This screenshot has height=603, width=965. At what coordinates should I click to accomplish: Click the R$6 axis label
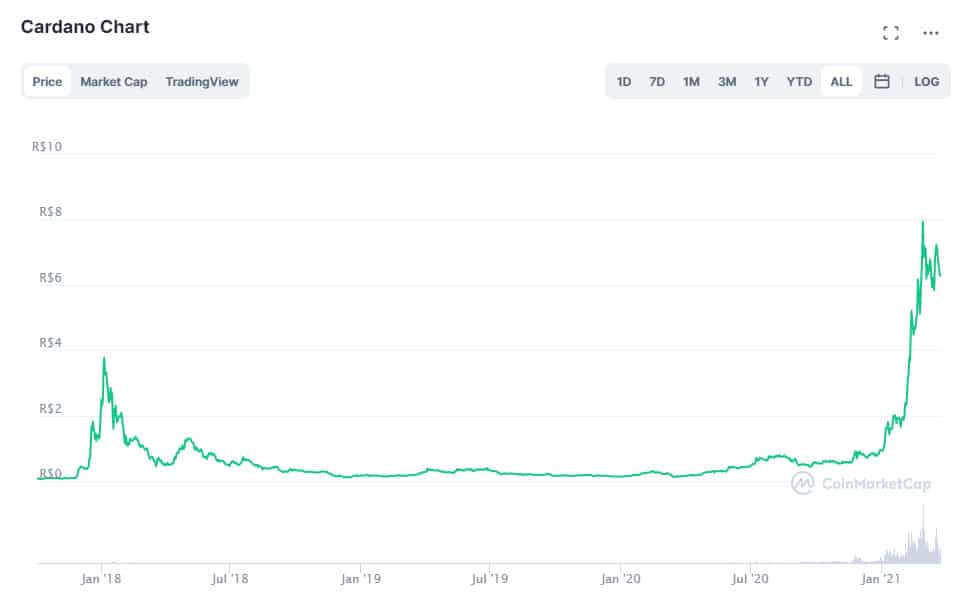[x=50, y=278]
